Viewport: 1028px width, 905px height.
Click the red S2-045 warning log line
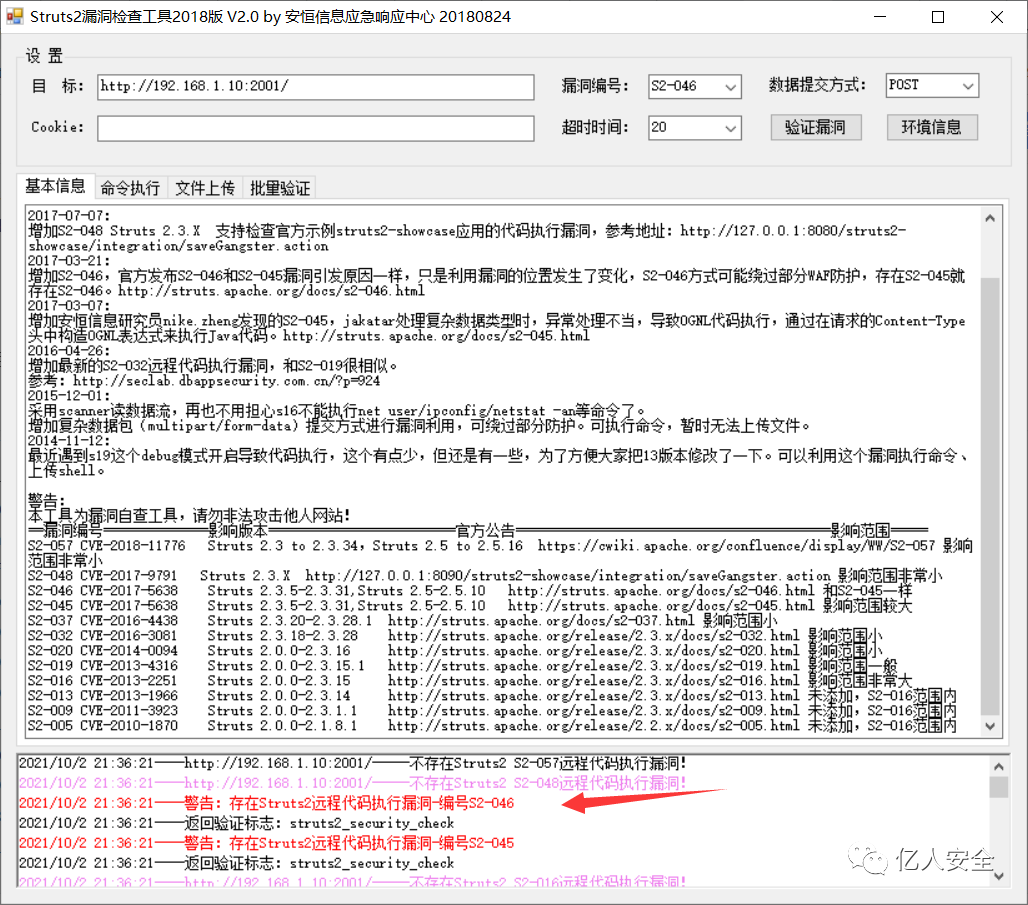pos(266,843)
